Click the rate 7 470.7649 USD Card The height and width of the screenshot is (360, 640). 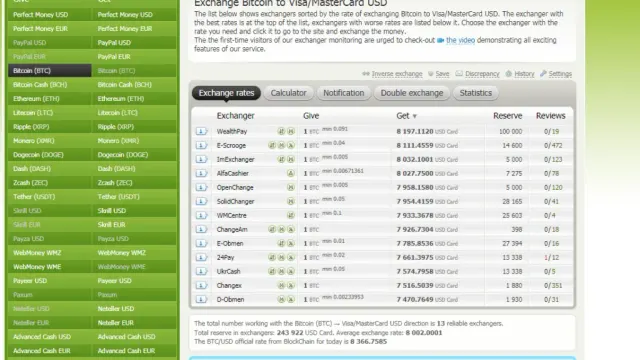427,299
